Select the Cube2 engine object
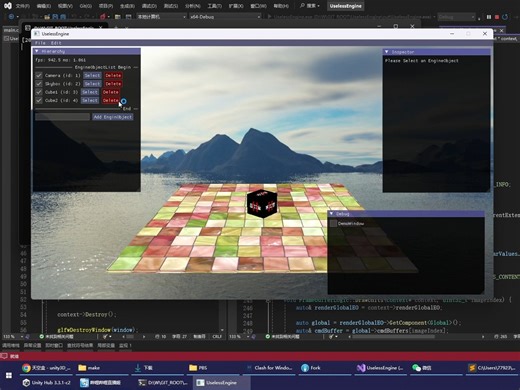The height and width of the screenshot is (390, 520). tap(90, 100)
